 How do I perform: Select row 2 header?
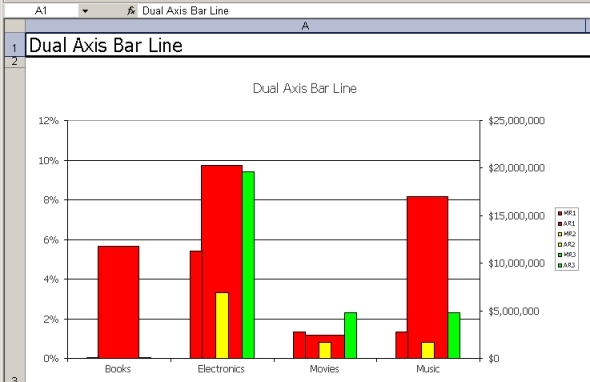click(x=15, y=62)
